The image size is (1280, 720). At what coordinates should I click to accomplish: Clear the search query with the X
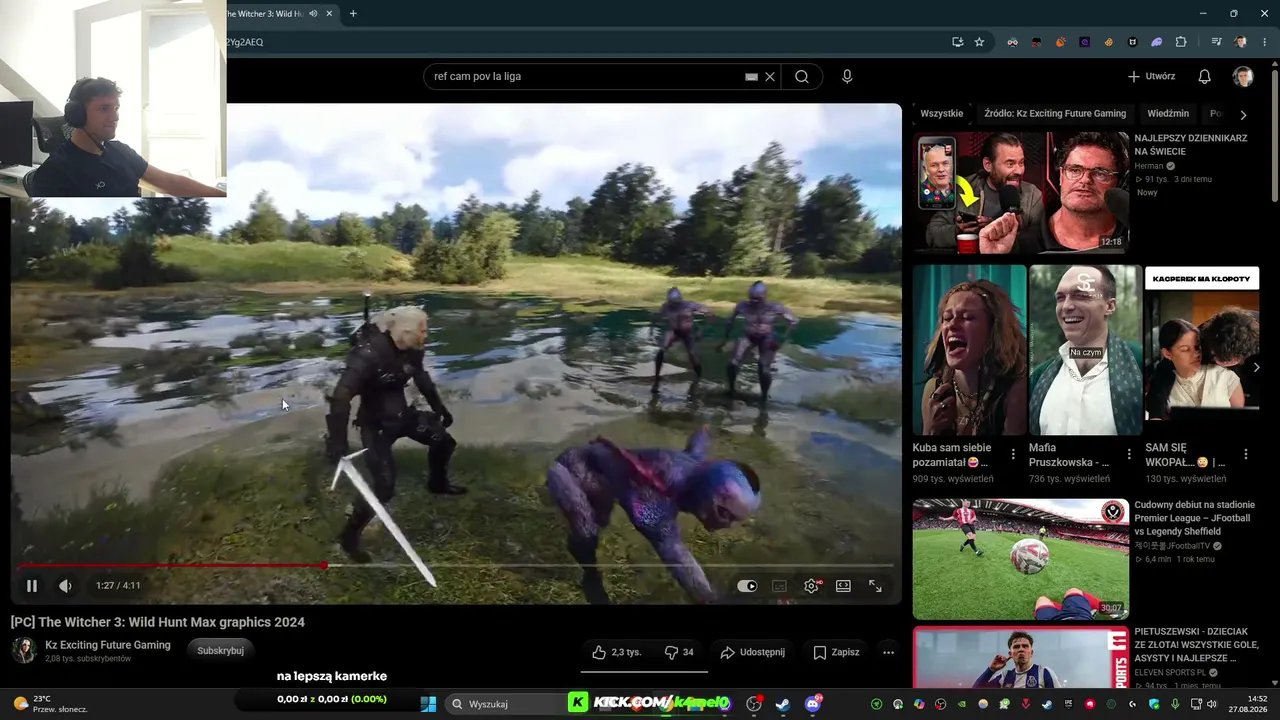770,76
